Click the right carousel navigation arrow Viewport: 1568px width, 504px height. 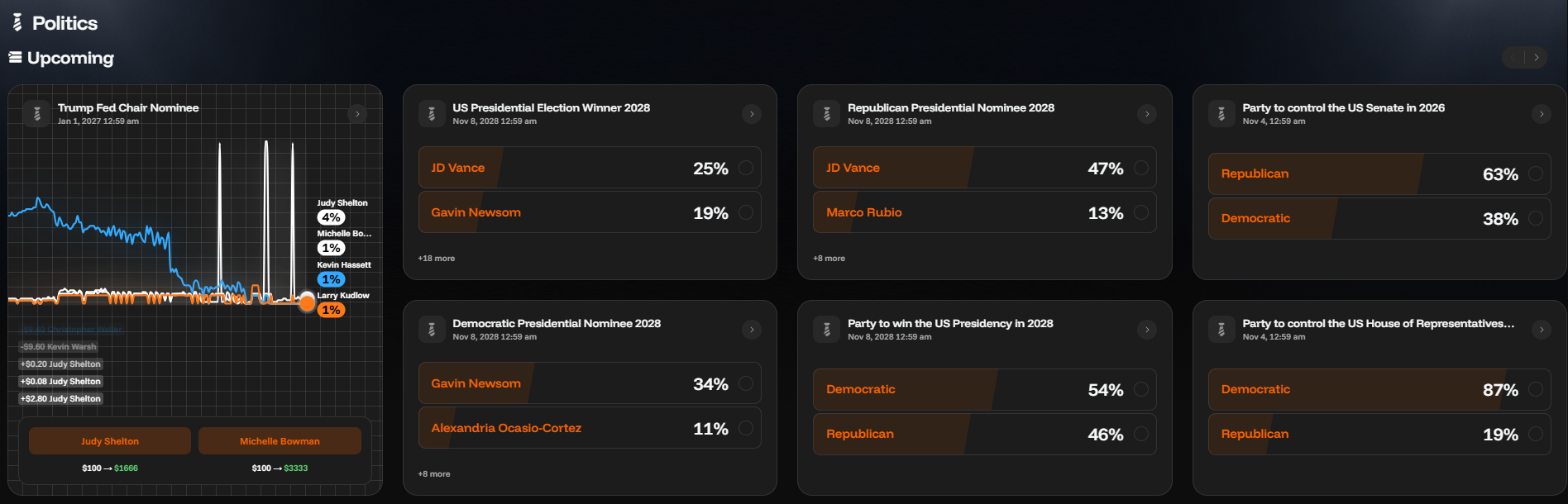1537,57
